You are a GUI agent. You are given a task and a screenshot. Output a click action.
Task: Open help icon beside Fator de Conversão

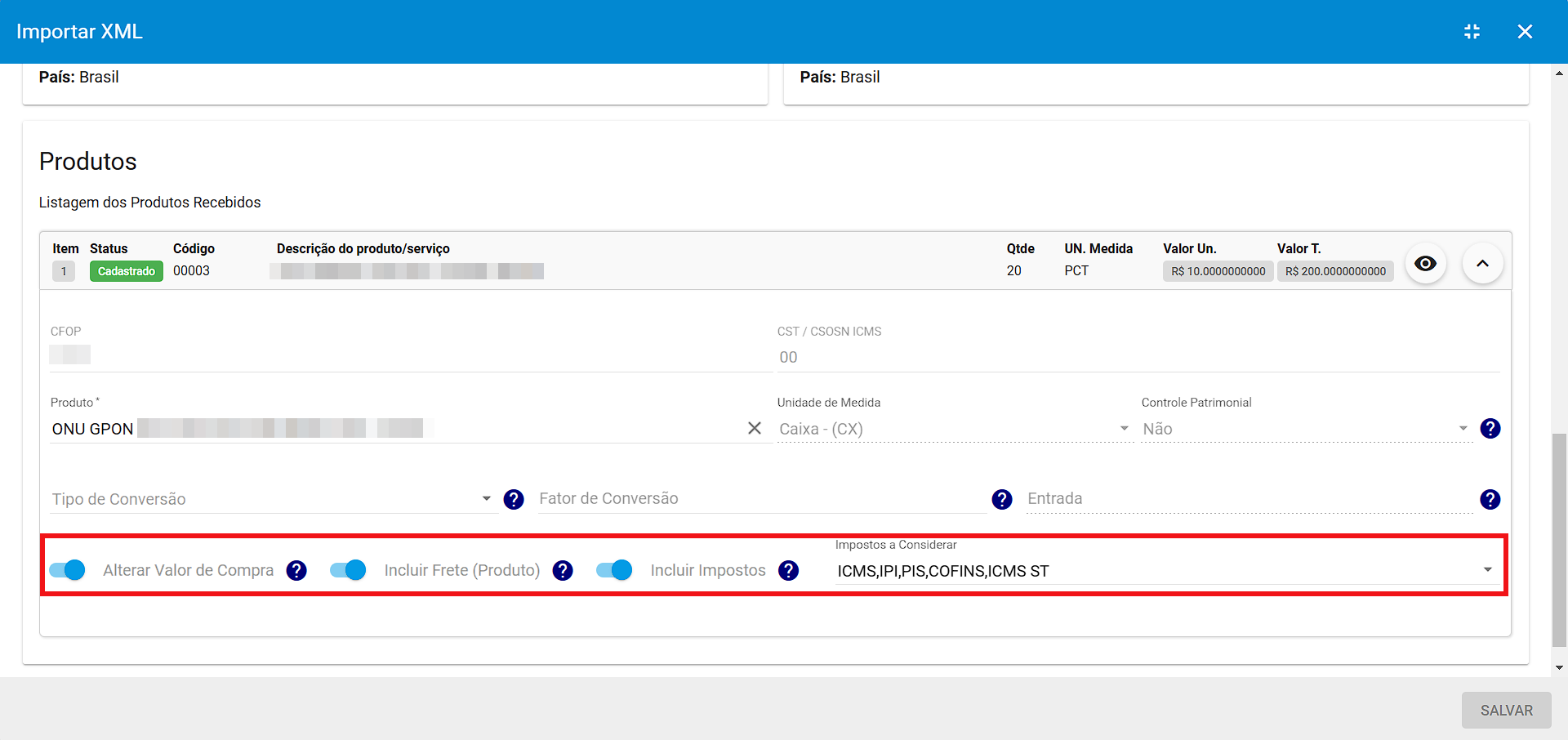click(1002, 499)
